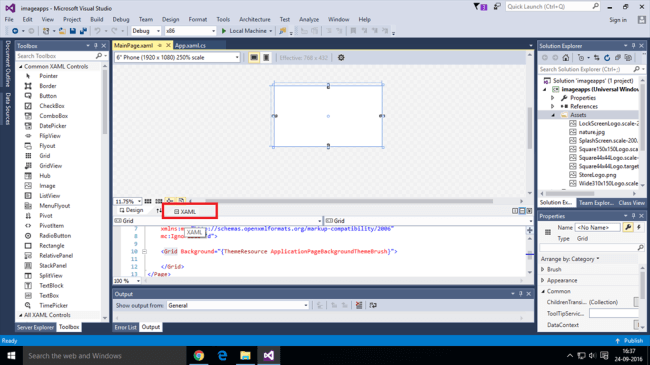Expand All XAML Controls group
The width and height of the screenshot is (650, 365).
pos(20,315)
